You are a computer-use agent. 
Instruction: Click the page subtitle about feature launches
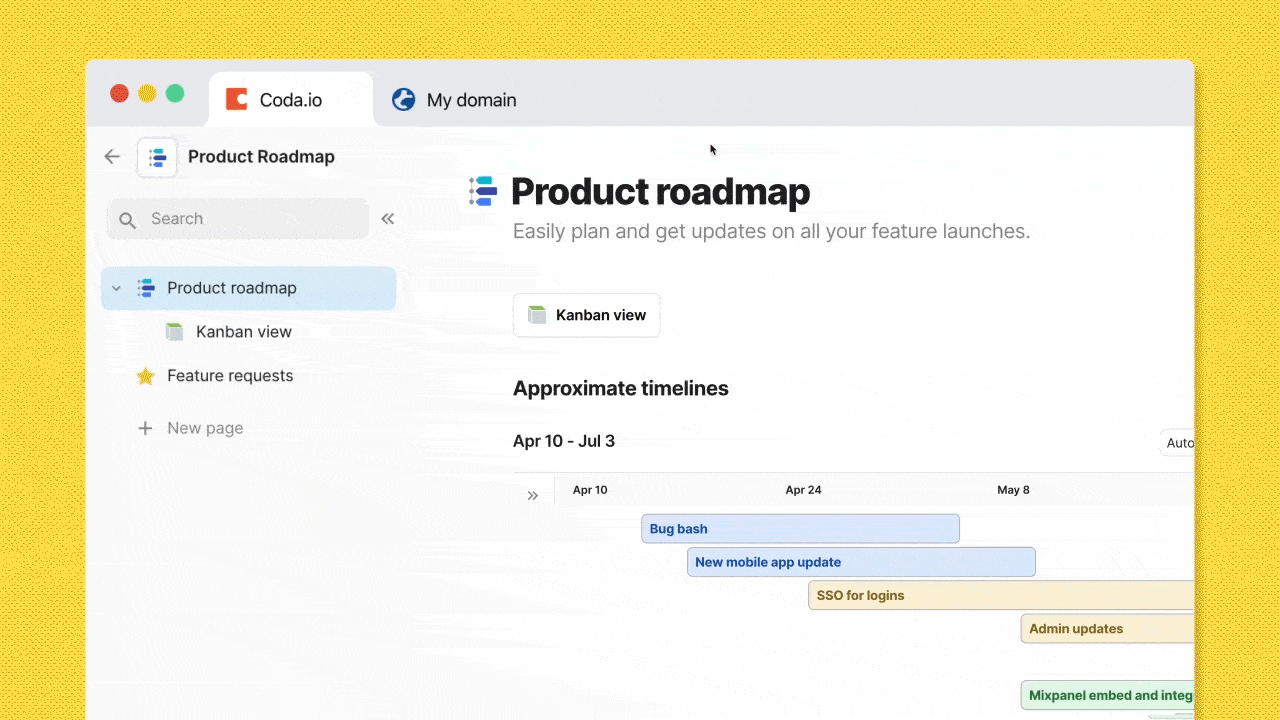tap(771, 231)
